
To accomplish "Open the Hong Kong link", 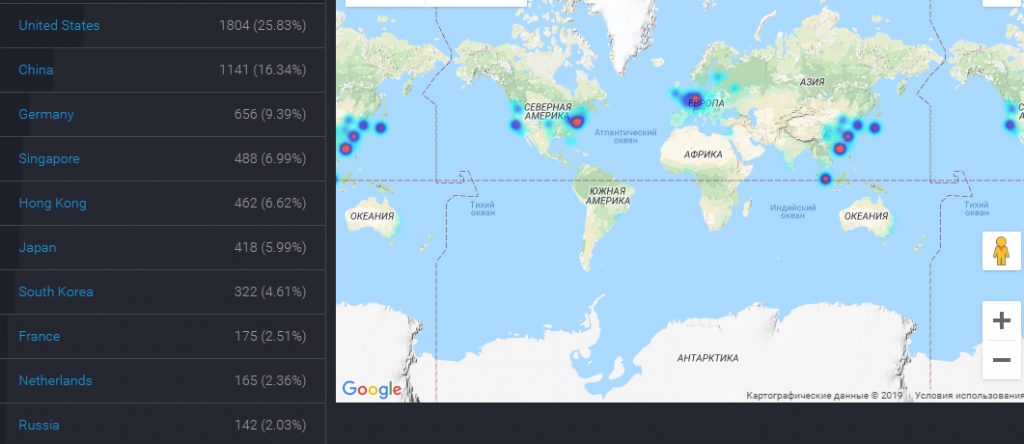I will (52, 203).
